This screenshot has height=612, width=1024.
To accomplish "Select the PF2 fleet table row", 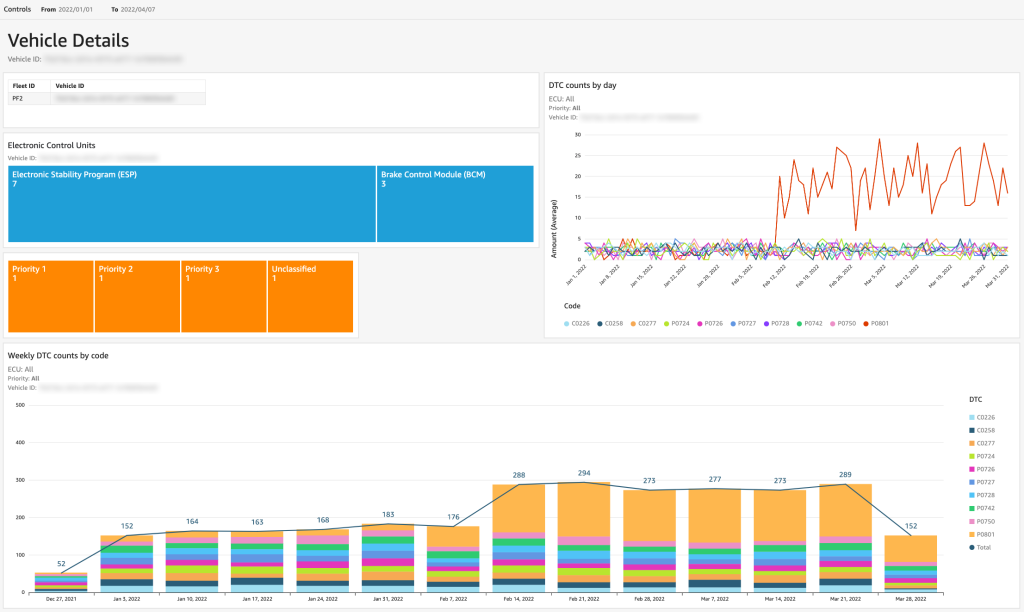I will tap(106, 99).
